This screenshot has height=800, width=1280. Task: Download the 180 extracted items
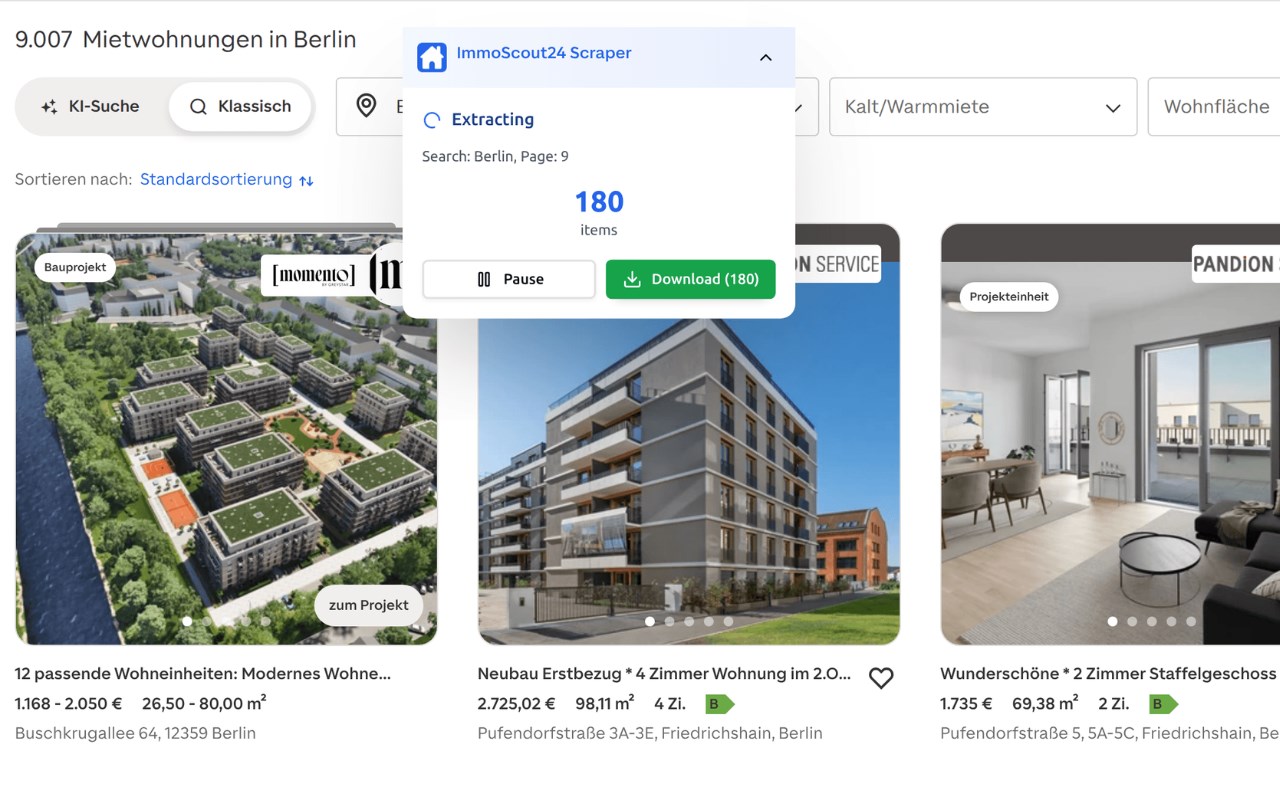(x=690, y=279)
